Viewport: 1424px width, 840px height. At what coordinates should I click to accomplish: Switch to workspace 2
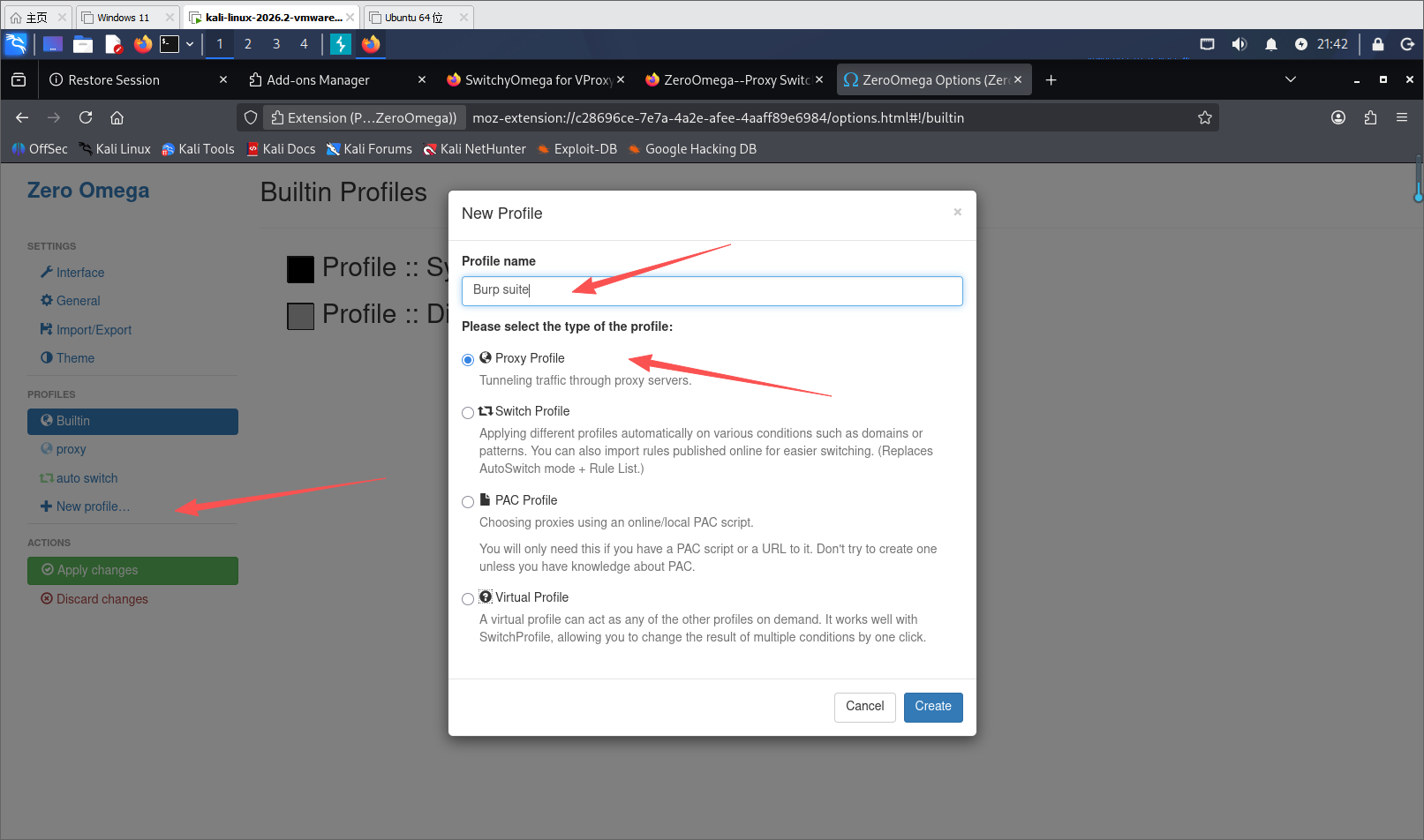point(248,44)
